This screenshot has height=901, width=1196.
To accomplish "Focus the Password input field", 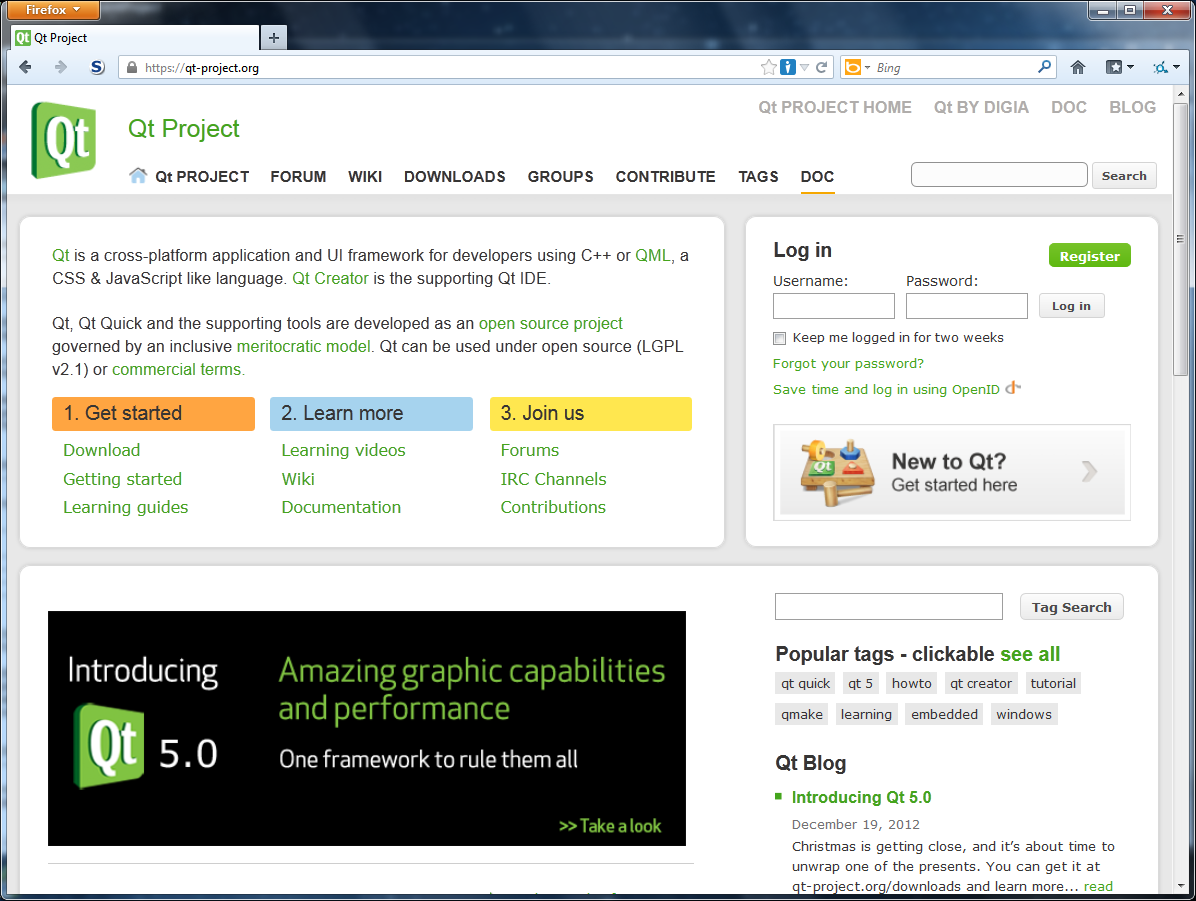I will [x=966, y=306].
